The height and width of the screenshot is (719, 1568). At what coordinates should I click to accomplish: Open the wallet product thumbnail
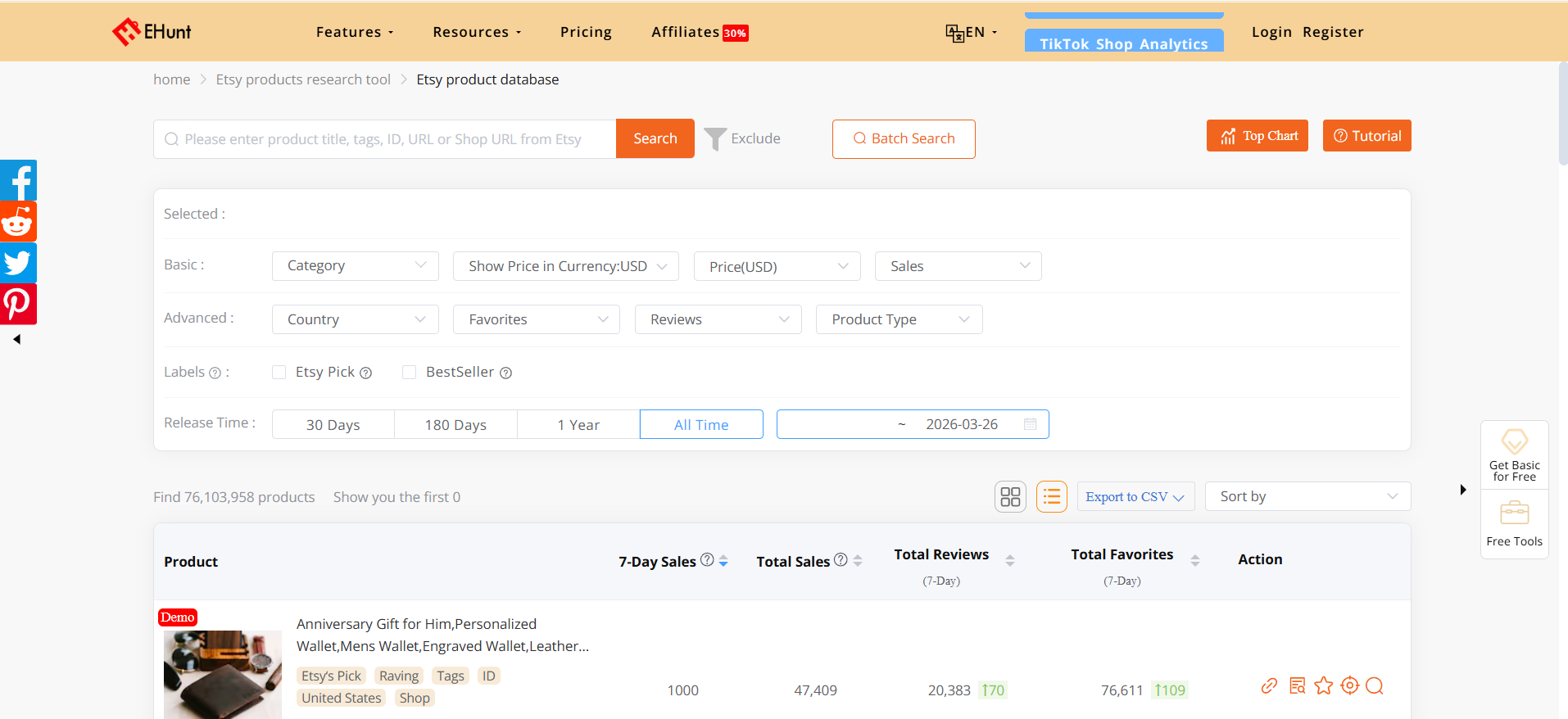tap(223, 675)
